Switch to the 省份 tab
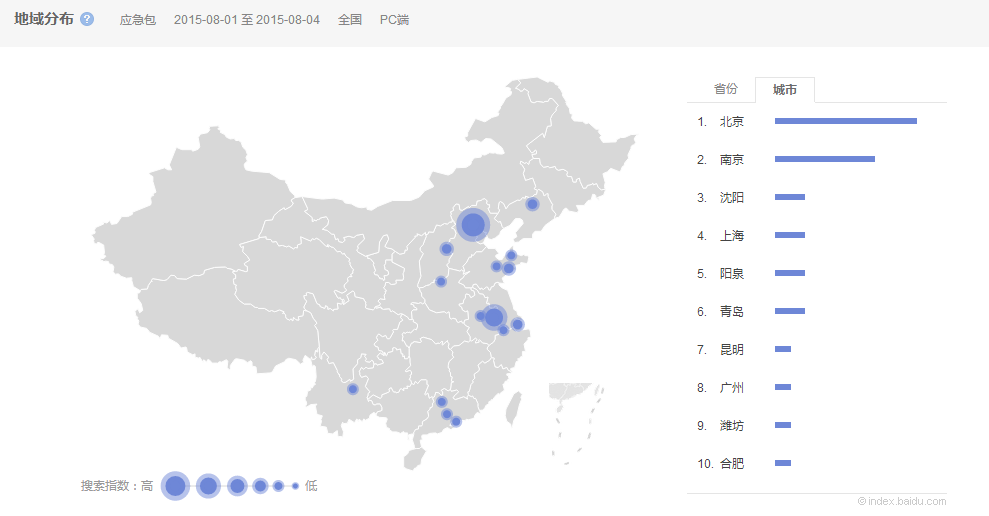The image size is (989, 516). click(725, 89)
